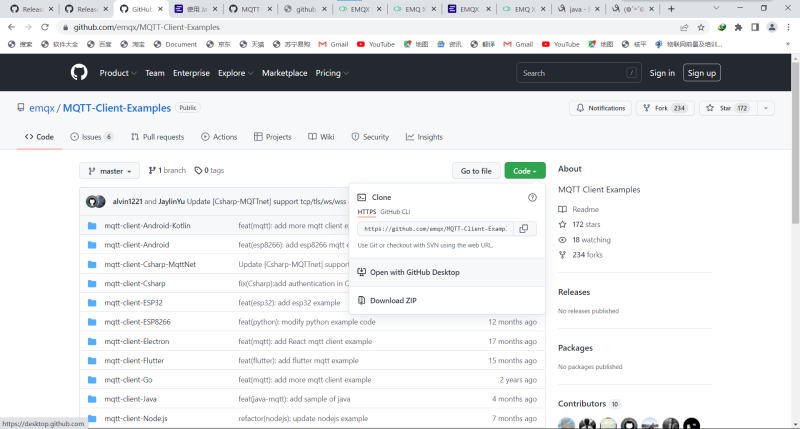
Task: Expand the star list dropdown arrow
Action: (x=765, y=108)
